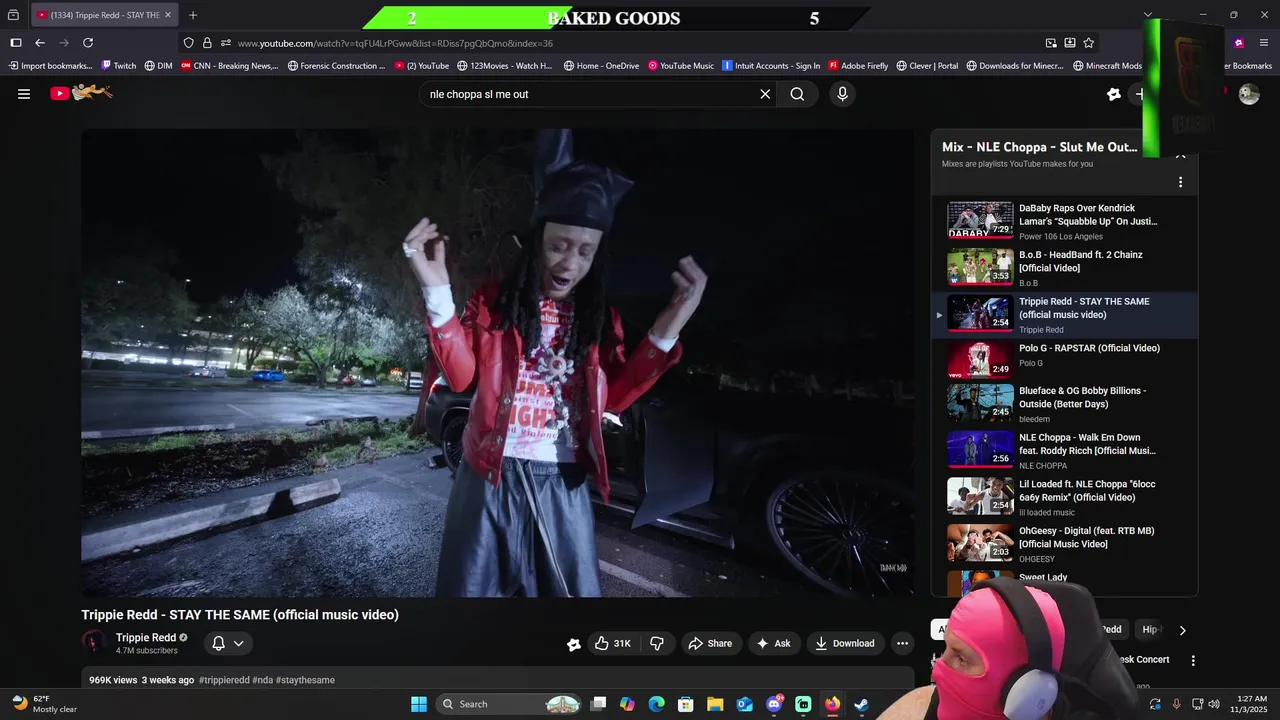The image size is (1280, 720).
Task: Open the Intuit Accounts - Sign In bookmark
Action: tap(771, 66)
